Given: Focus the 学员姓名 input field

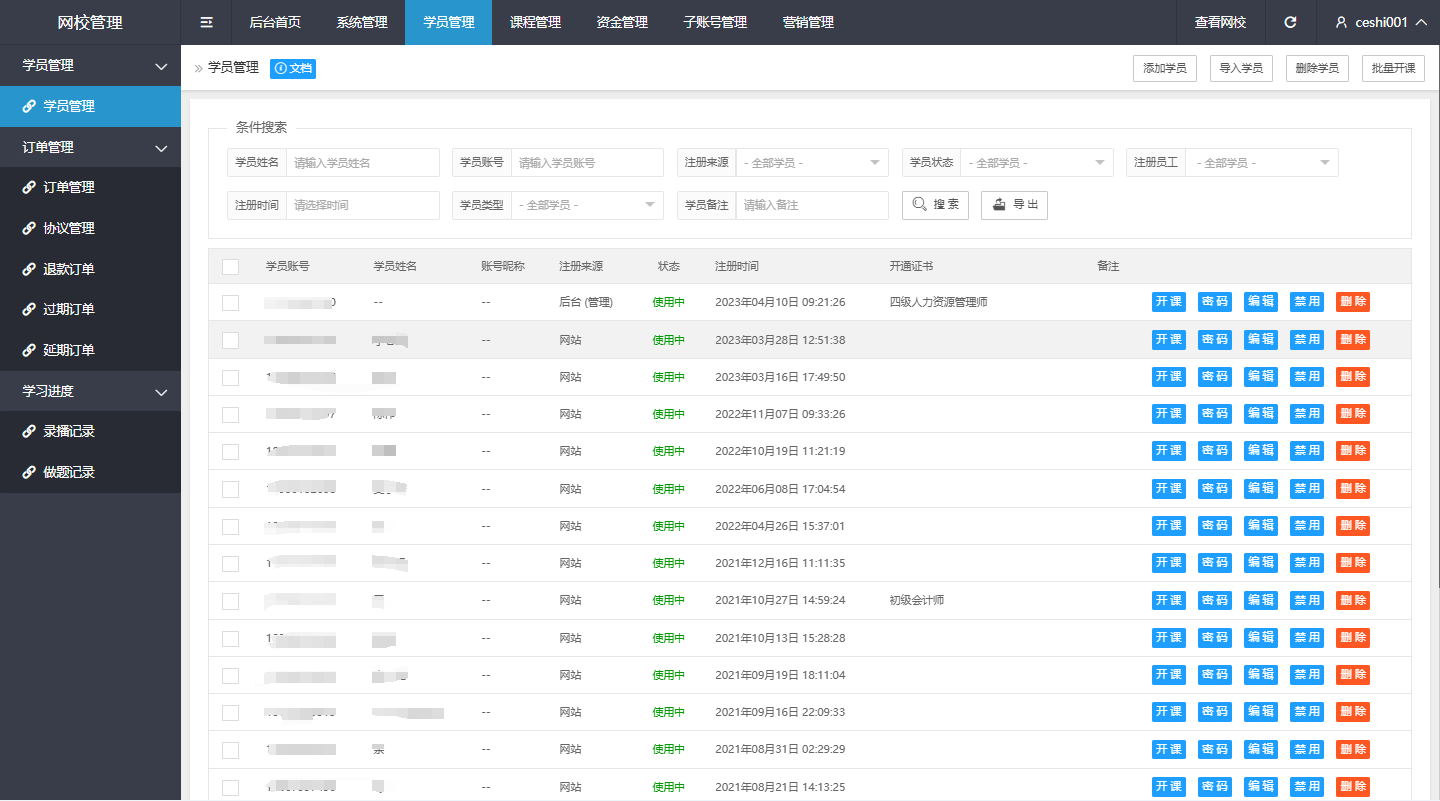Looking at the screenshot, I should pyautogui.click(x=362, y=163).
